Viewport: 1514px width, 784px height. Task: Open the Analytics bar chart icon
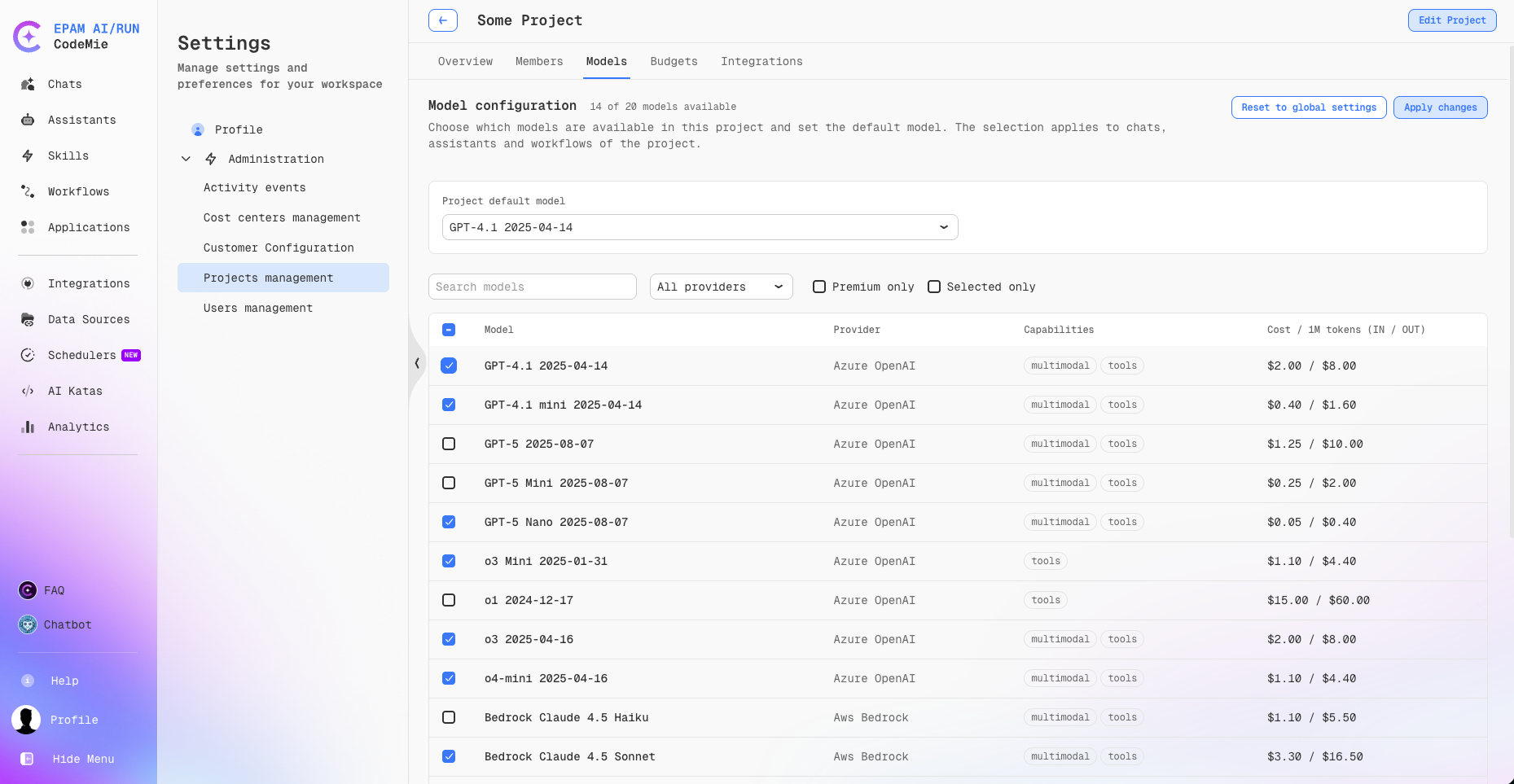28,427
